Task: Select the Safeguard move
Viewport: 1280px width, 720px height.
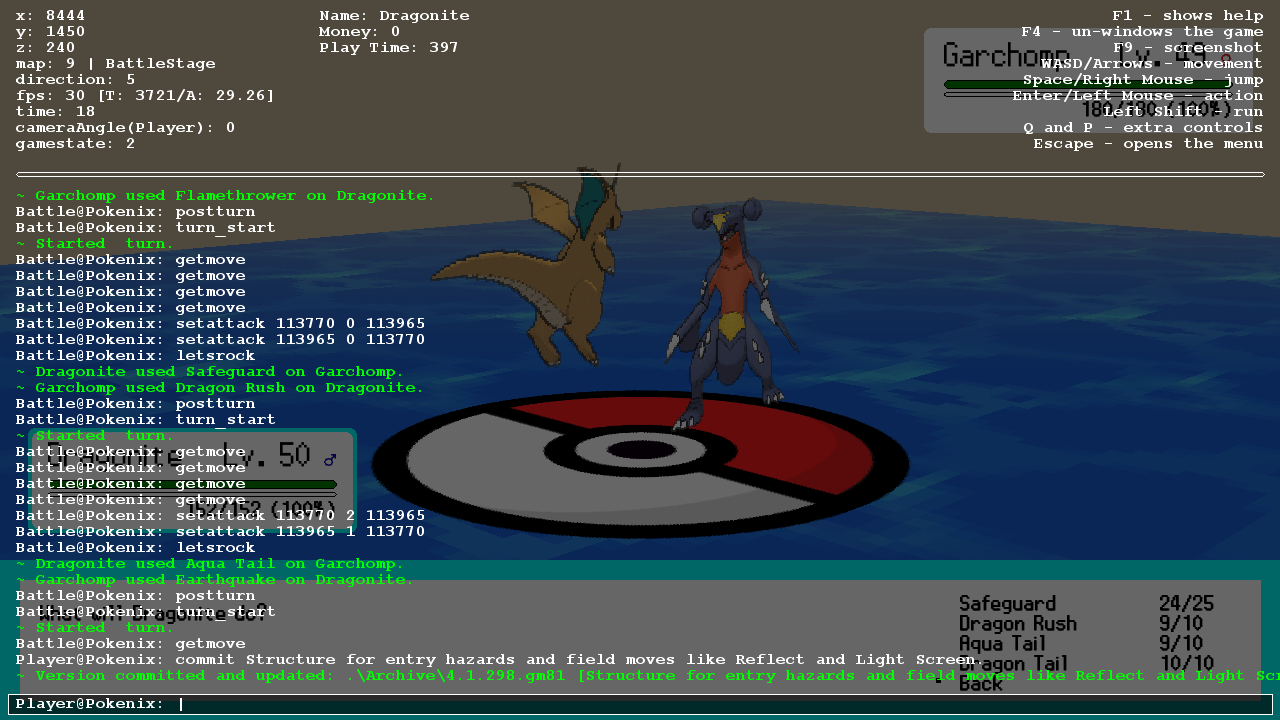Action: pos(1007,603)
